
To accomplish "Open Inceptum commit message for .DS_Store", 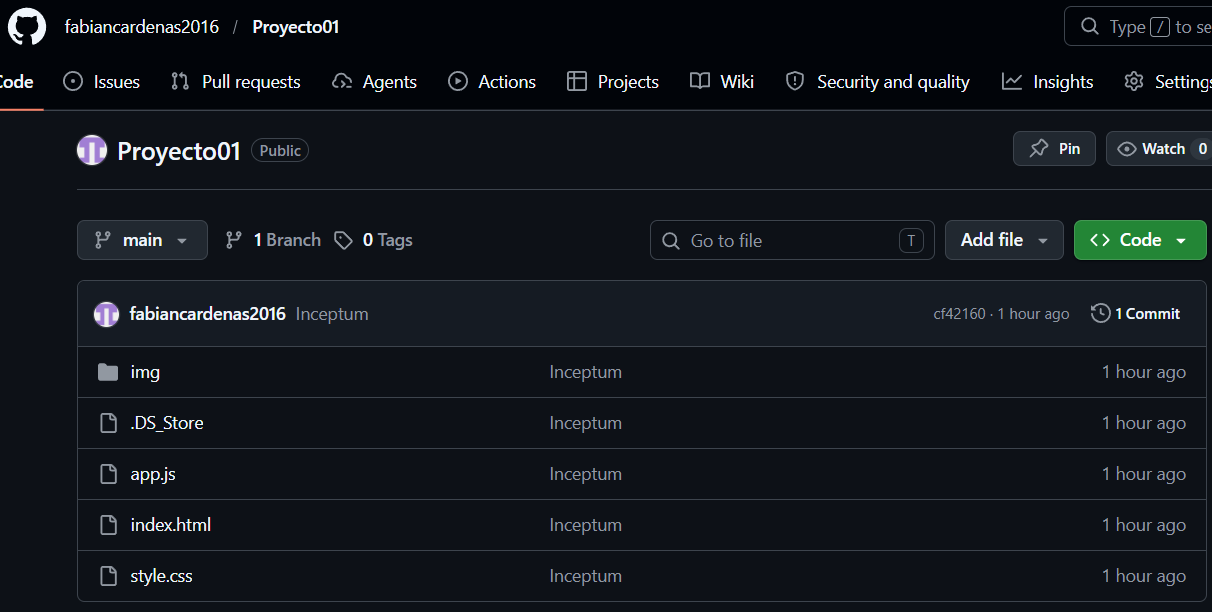I will 586,423.
